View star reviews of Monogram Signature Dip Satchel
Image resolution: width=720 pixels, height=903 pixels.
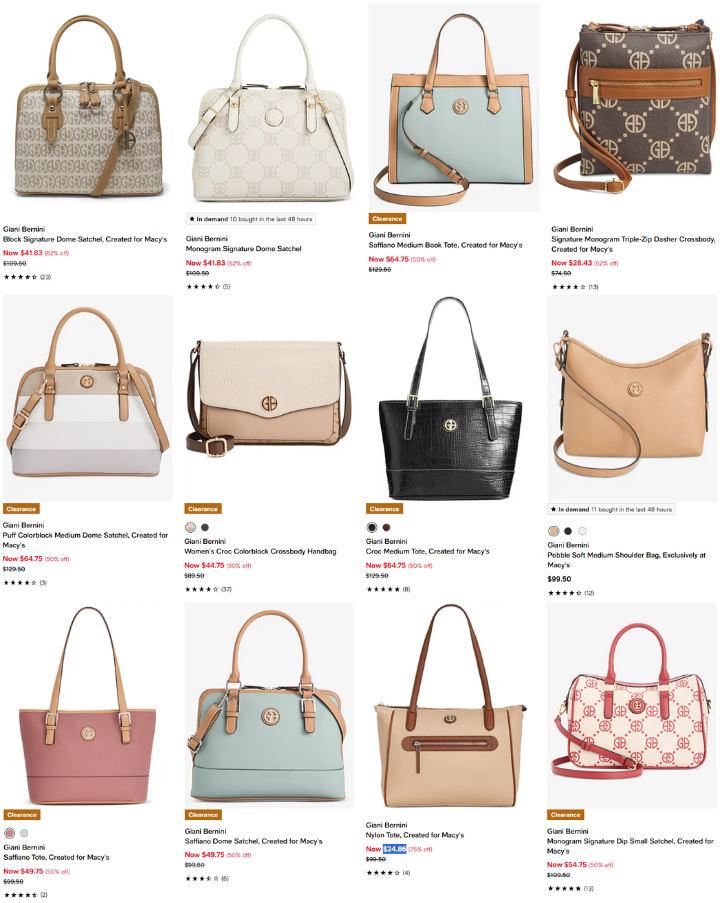[571, 888]
